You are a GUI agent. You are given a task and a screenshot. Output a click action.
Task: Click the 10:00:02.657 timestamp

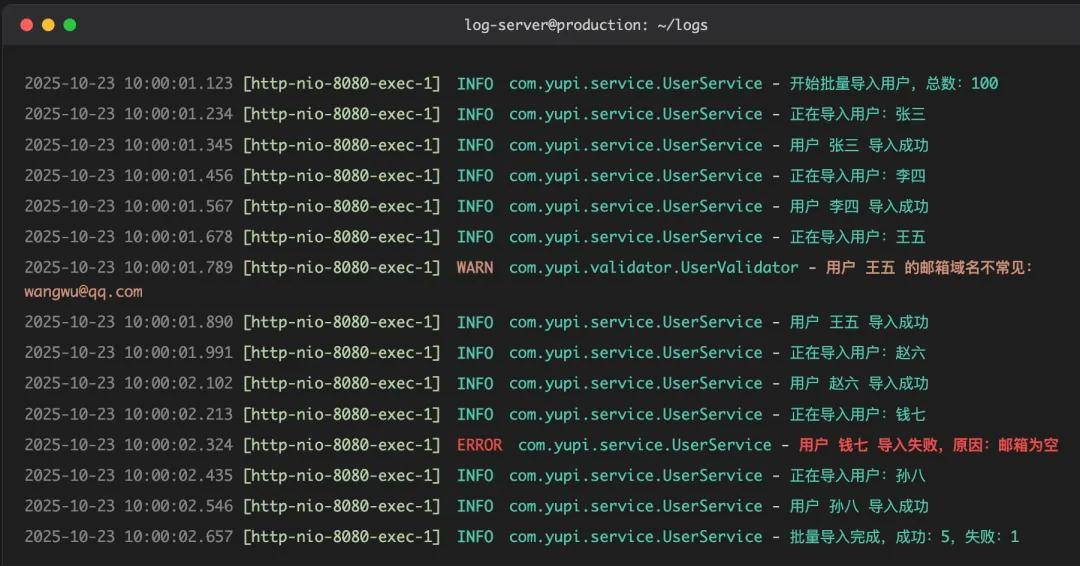pos(178,537)
